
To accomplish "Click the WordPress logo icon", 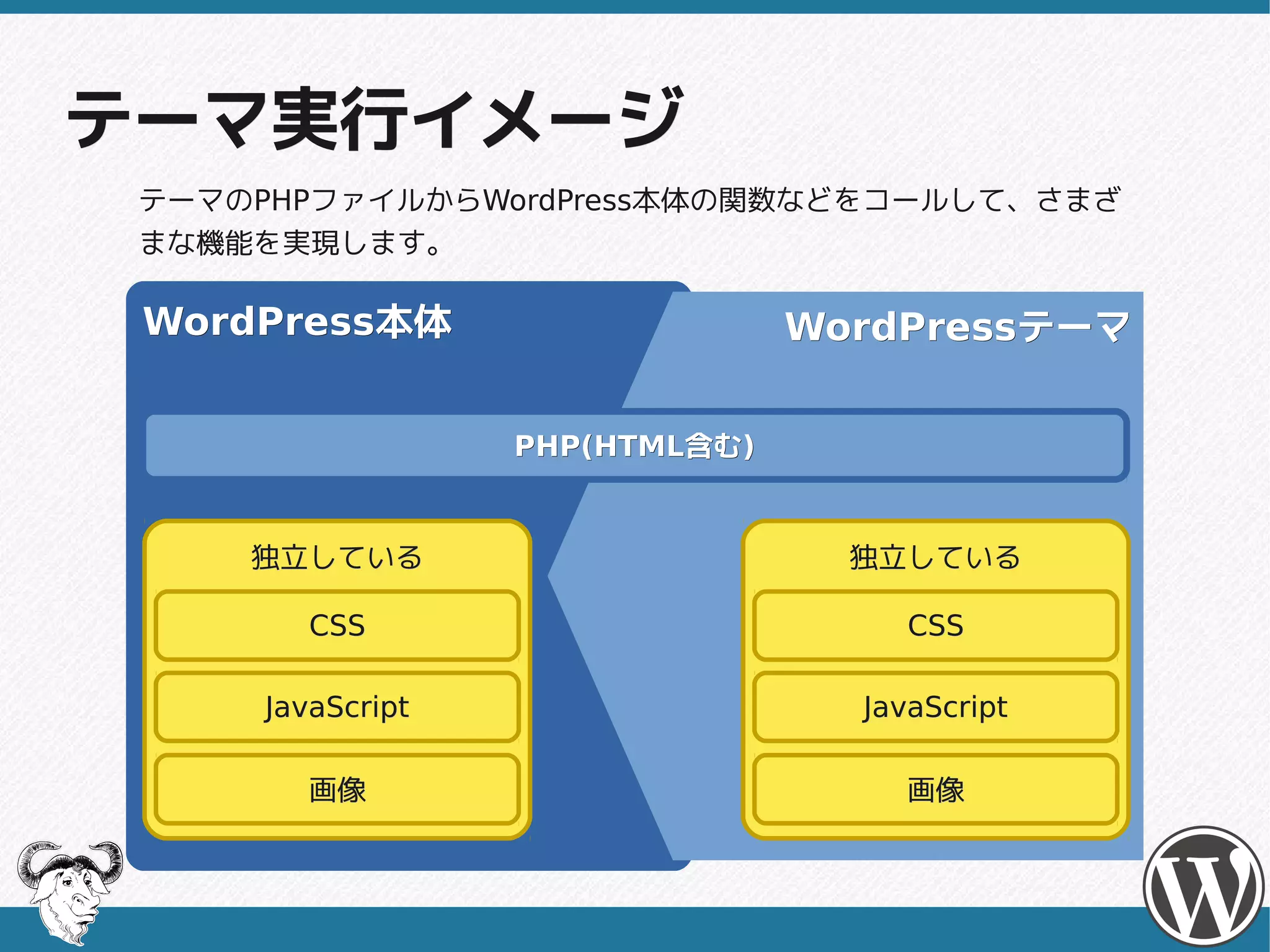I will (1204, 887).
